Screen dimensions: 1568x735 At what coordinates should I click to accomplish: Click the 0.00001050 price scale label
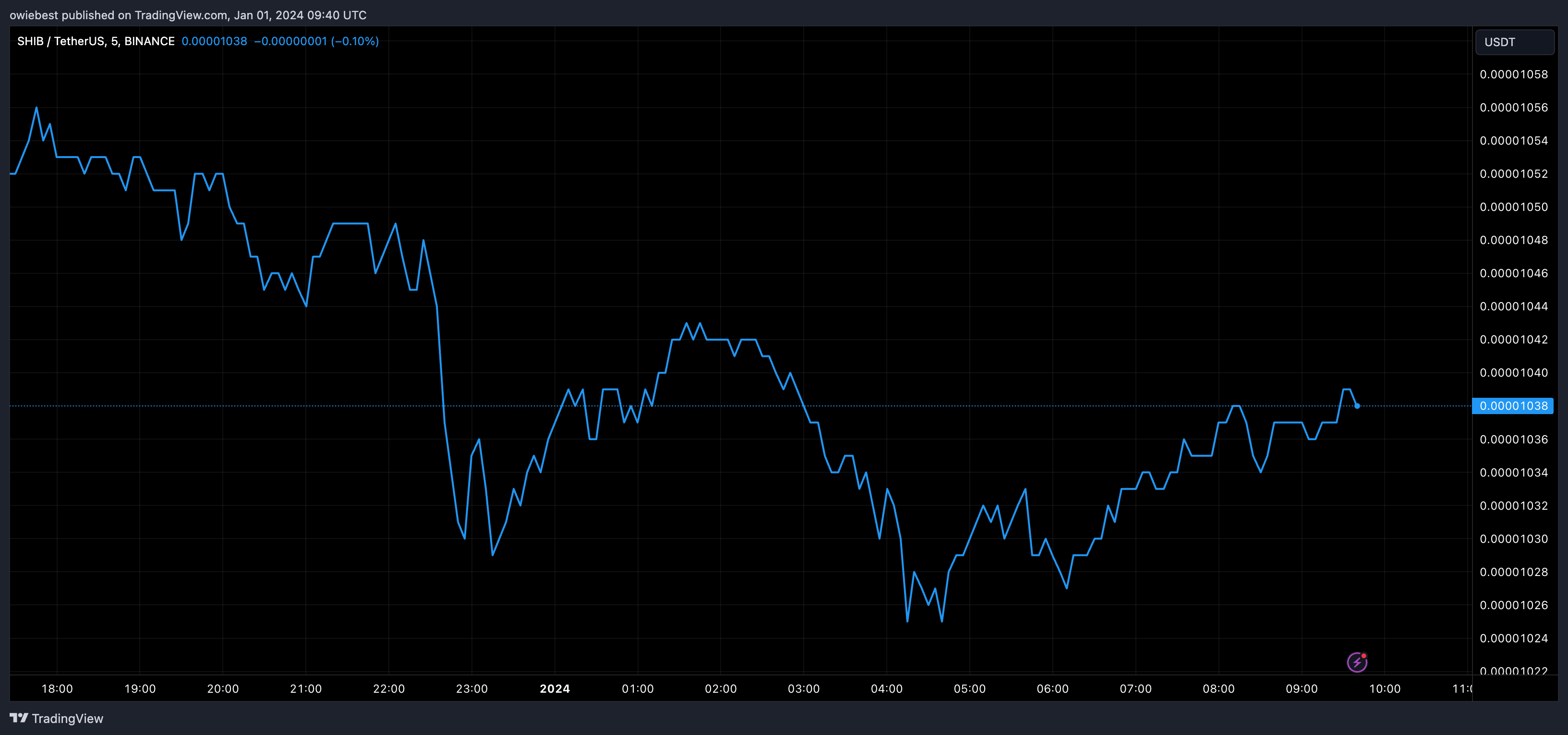[1513, 207]
